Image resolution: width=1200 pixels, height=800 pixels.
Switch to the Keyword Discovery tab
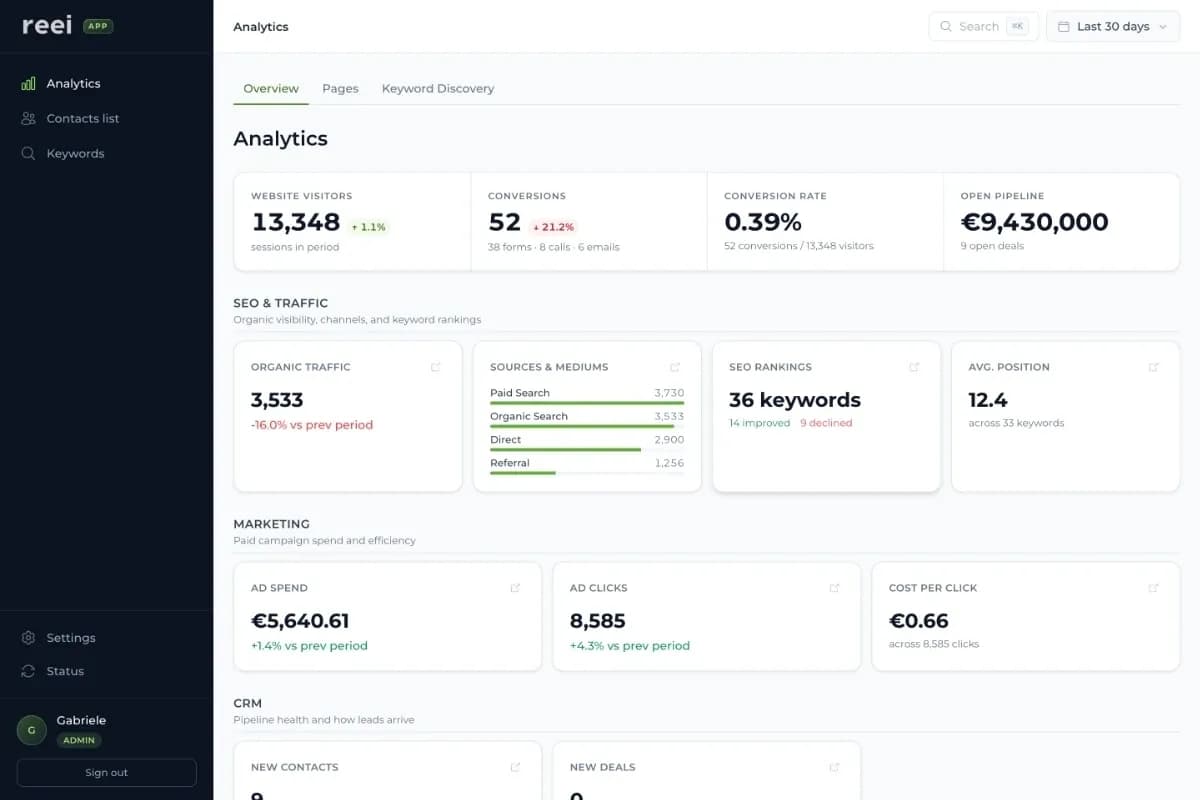(438, 89)
